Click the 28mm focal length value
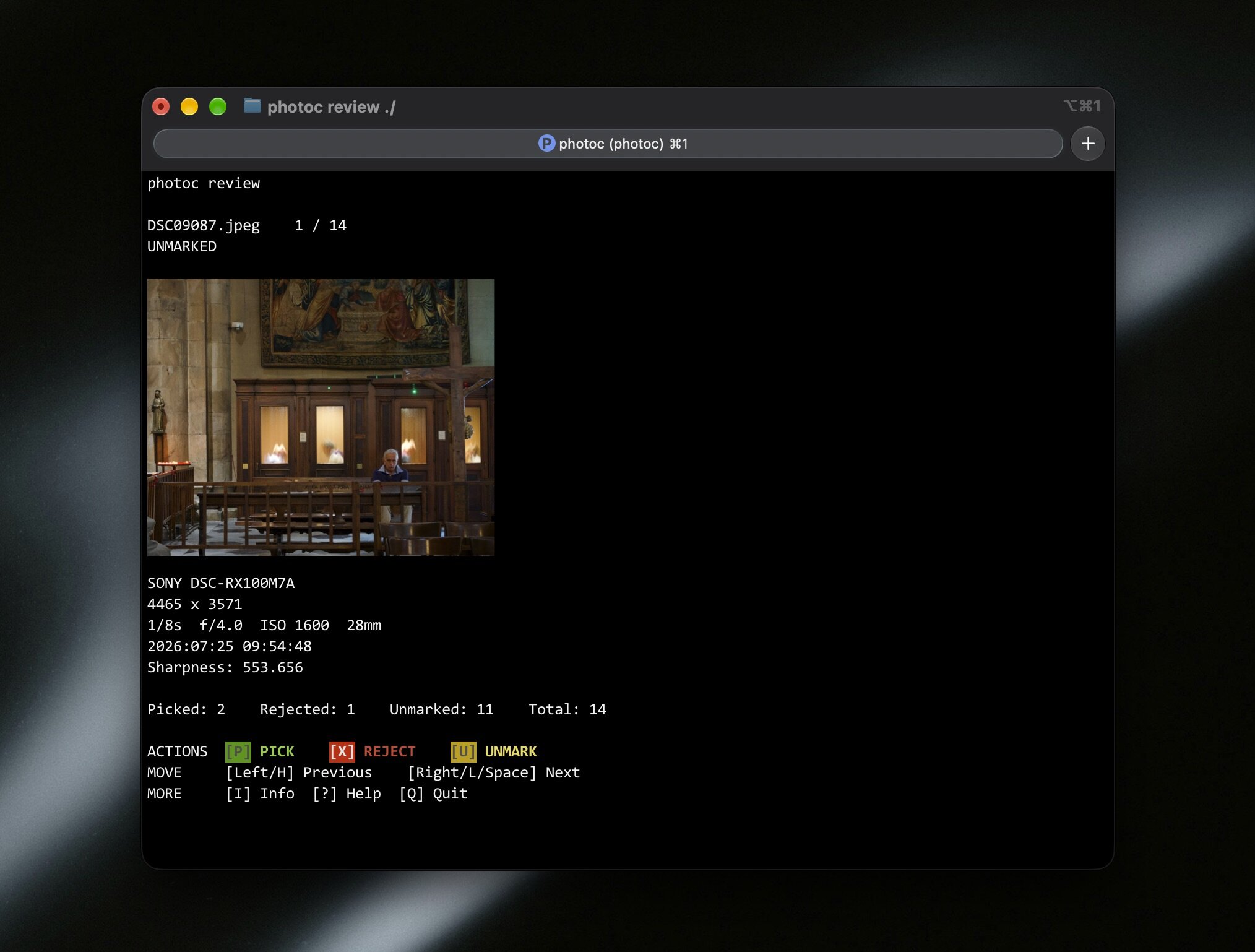This screenshot has height=952, width=1255. 364,625
